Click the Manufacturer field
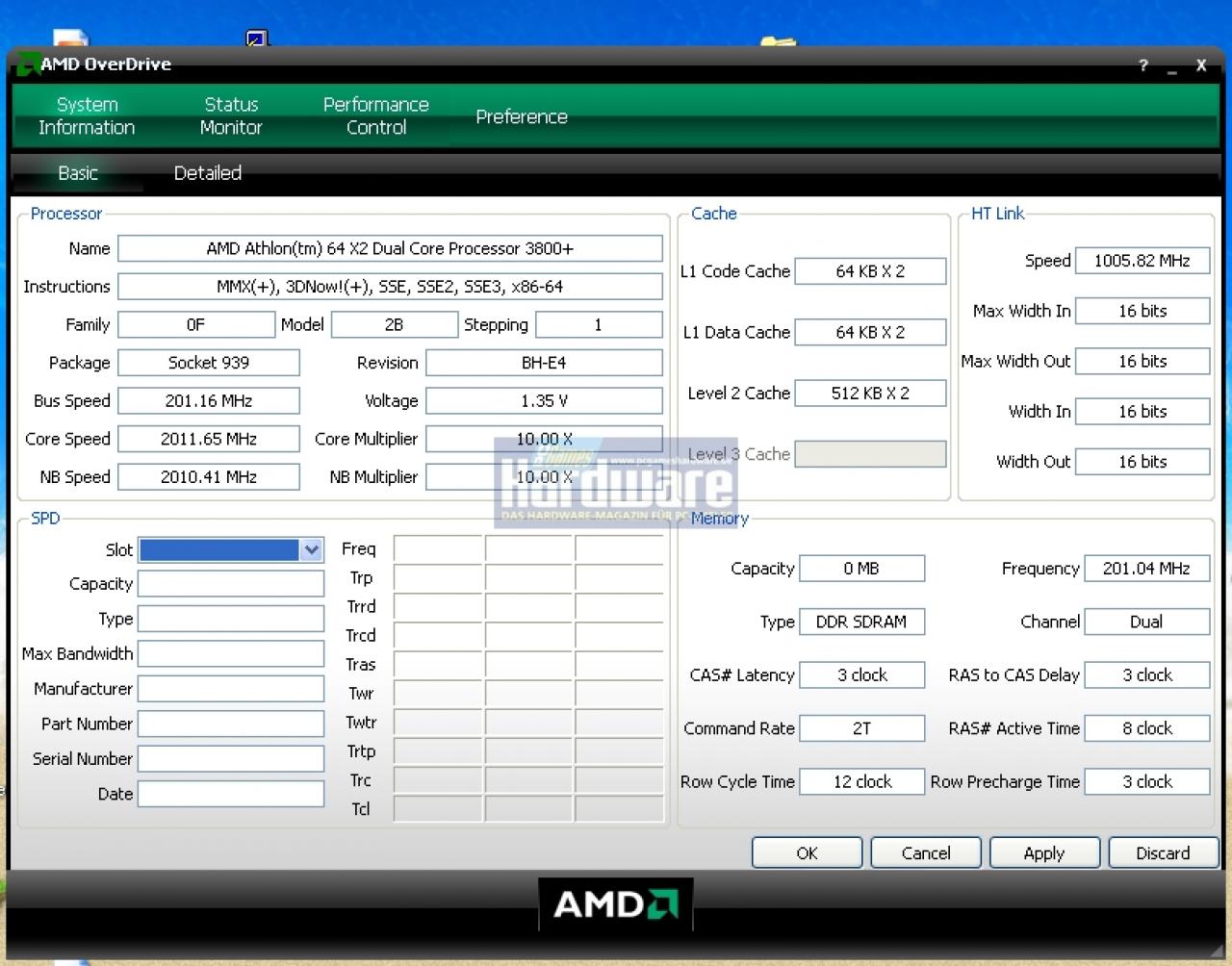1232x966 pixels. tap(231, 689)
